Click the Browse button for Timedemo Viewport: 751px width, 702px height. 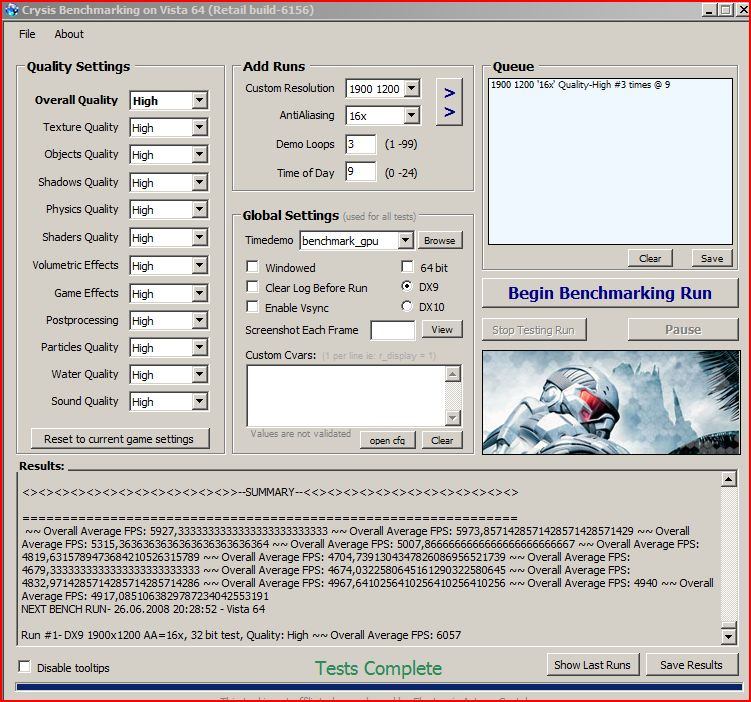[440, 240]
